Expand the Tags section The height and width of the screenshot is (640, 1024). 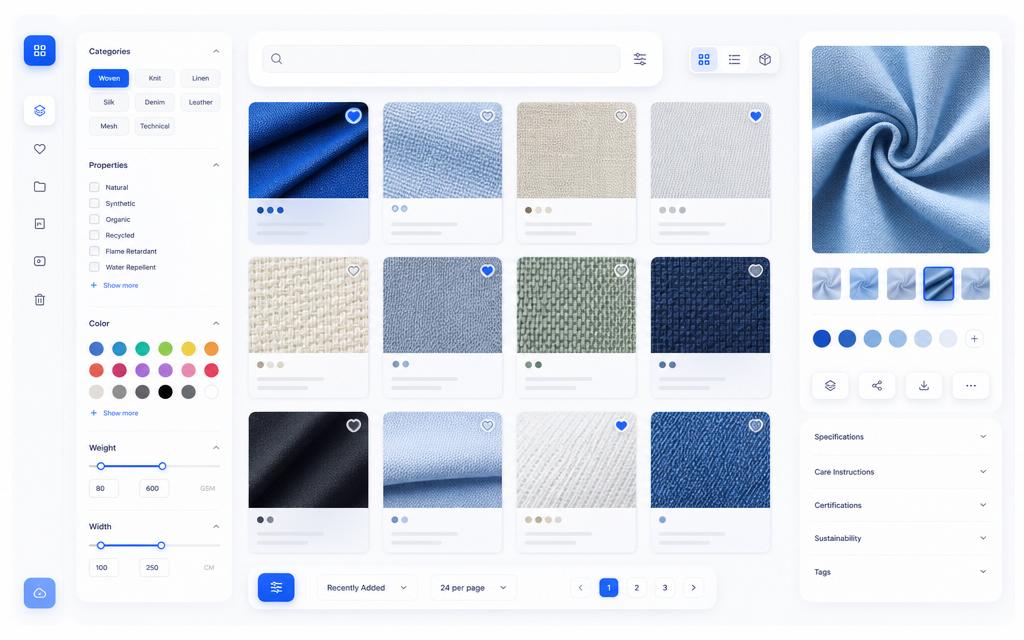pyautogui.click(x=900, y=572)
